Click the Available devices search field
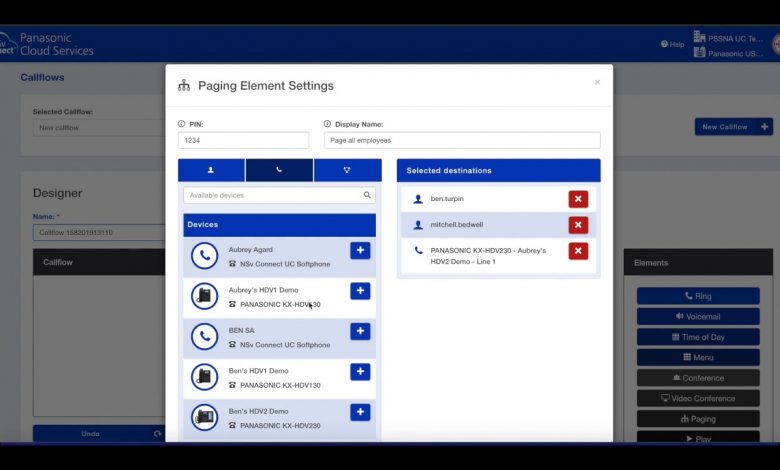780x470 pixels. pos(279,195)
